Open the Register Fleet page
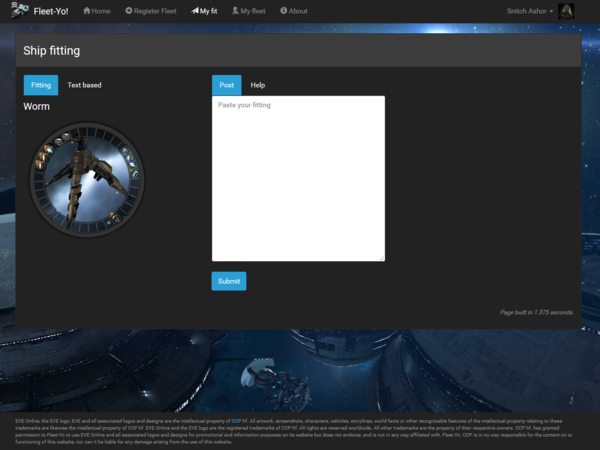 [151, 11]
